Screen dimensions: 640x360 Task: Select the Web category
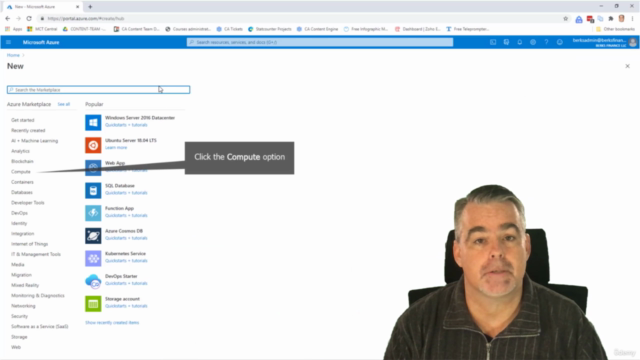[16, 347]
